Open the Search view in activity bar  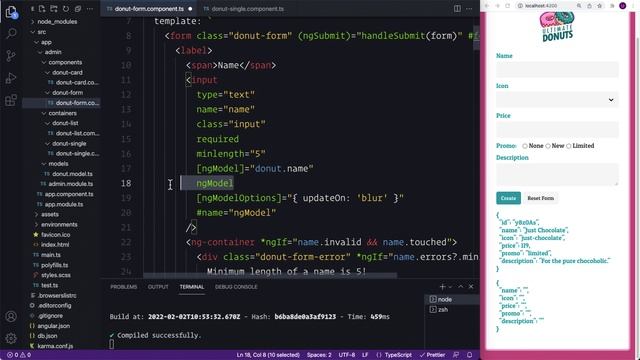11,33
